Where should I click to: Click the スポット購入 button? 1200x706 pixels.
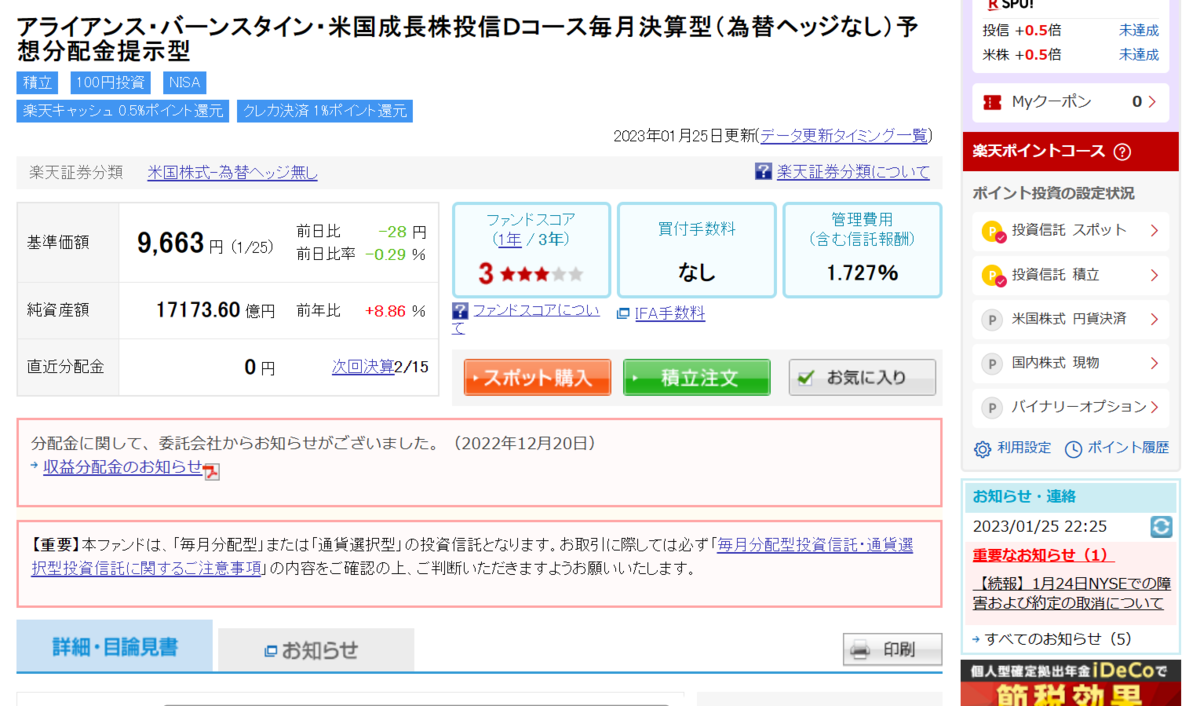coord(537,378)
